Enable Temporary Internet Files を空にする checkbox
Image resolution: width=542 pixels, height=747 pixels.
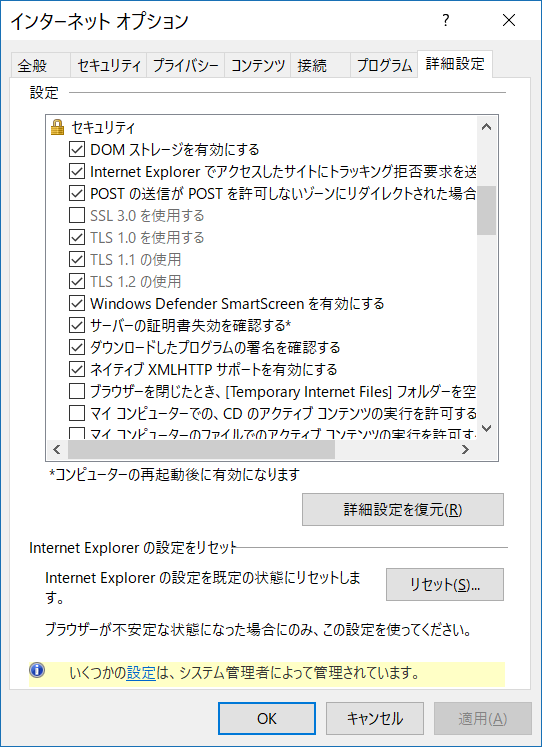(77, 391)
